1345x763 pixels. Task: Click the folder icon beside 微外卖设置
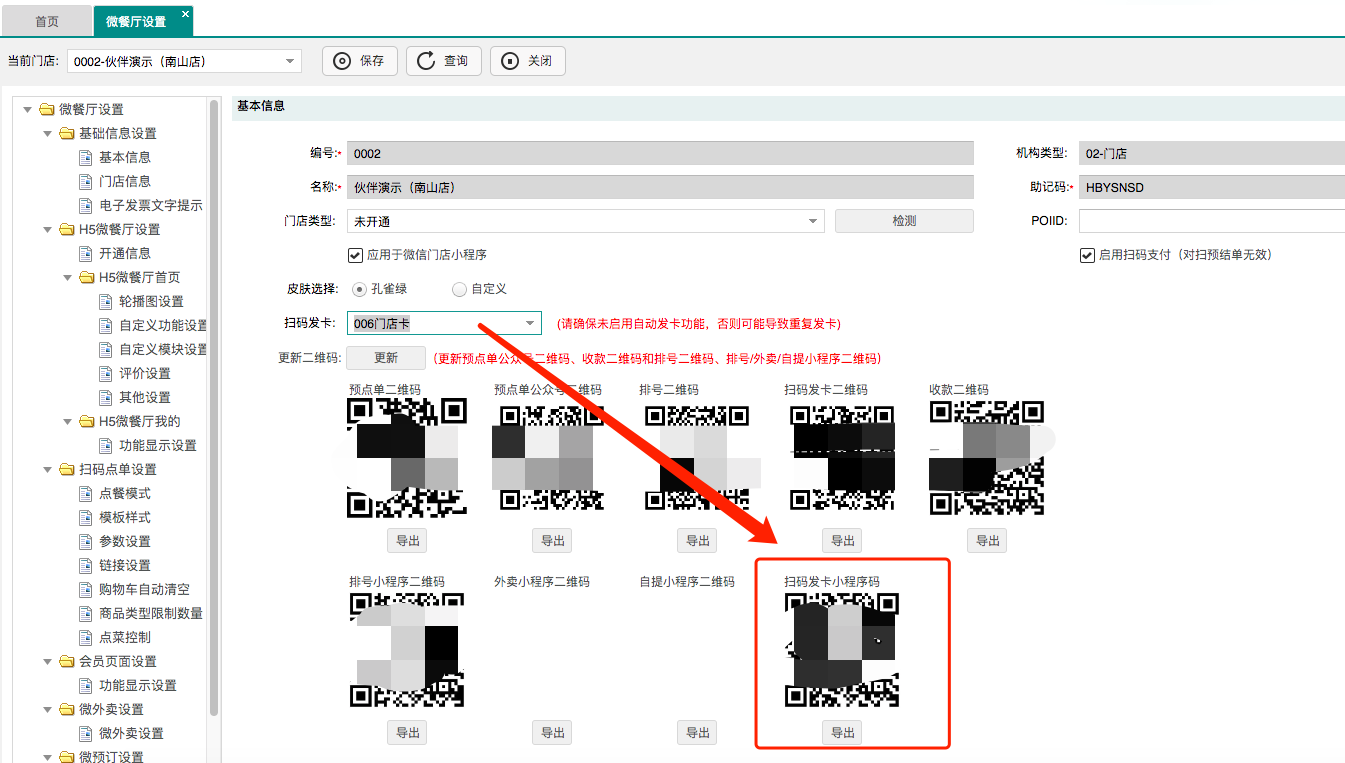point(67,709)
